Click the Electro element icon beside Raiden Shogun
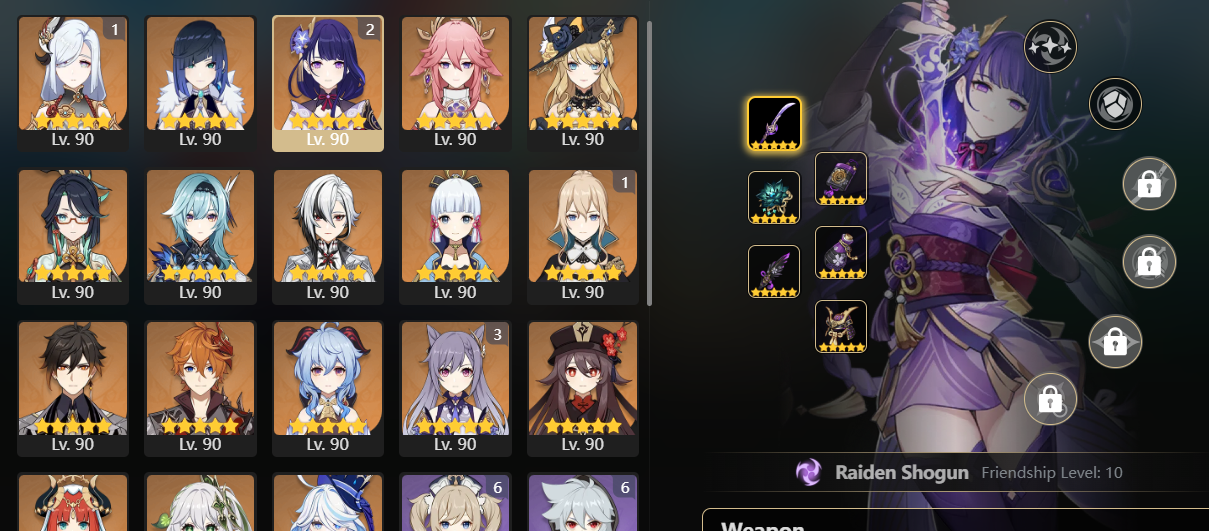The width and height of the screenshot is (1209, 531). pos(809,472)
